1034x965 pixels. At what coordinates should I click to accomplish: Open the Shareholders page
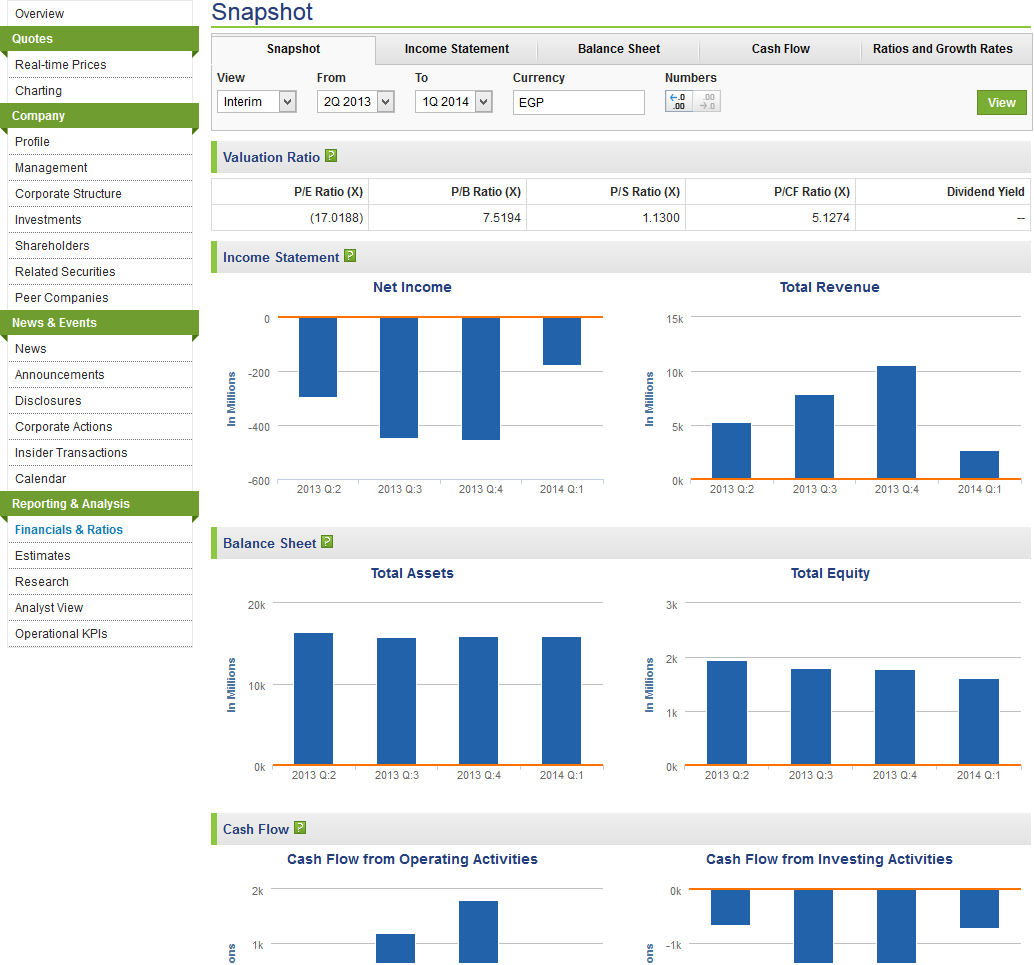click(52, 245)
